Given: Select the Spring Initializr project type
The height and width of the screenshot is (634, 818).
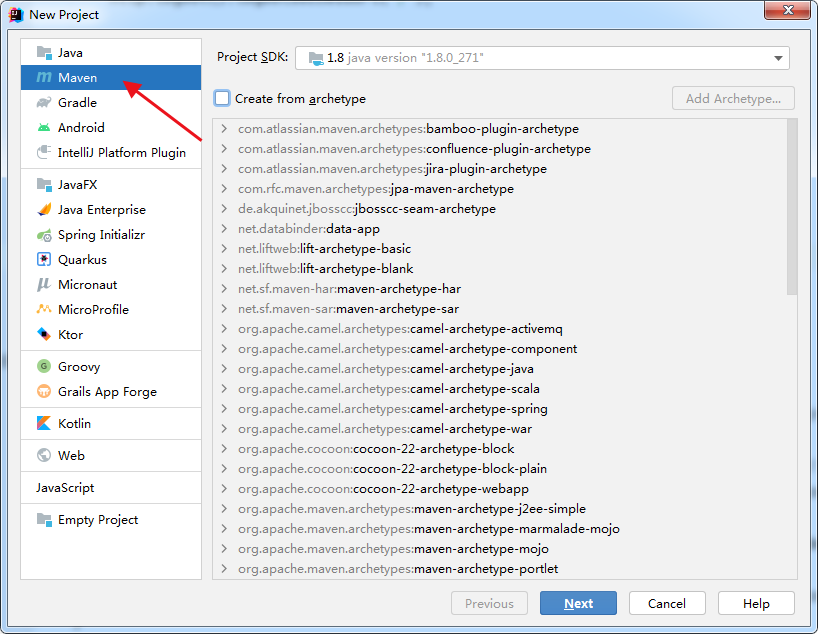Looking at the screenshot, I should click(111, 235).
